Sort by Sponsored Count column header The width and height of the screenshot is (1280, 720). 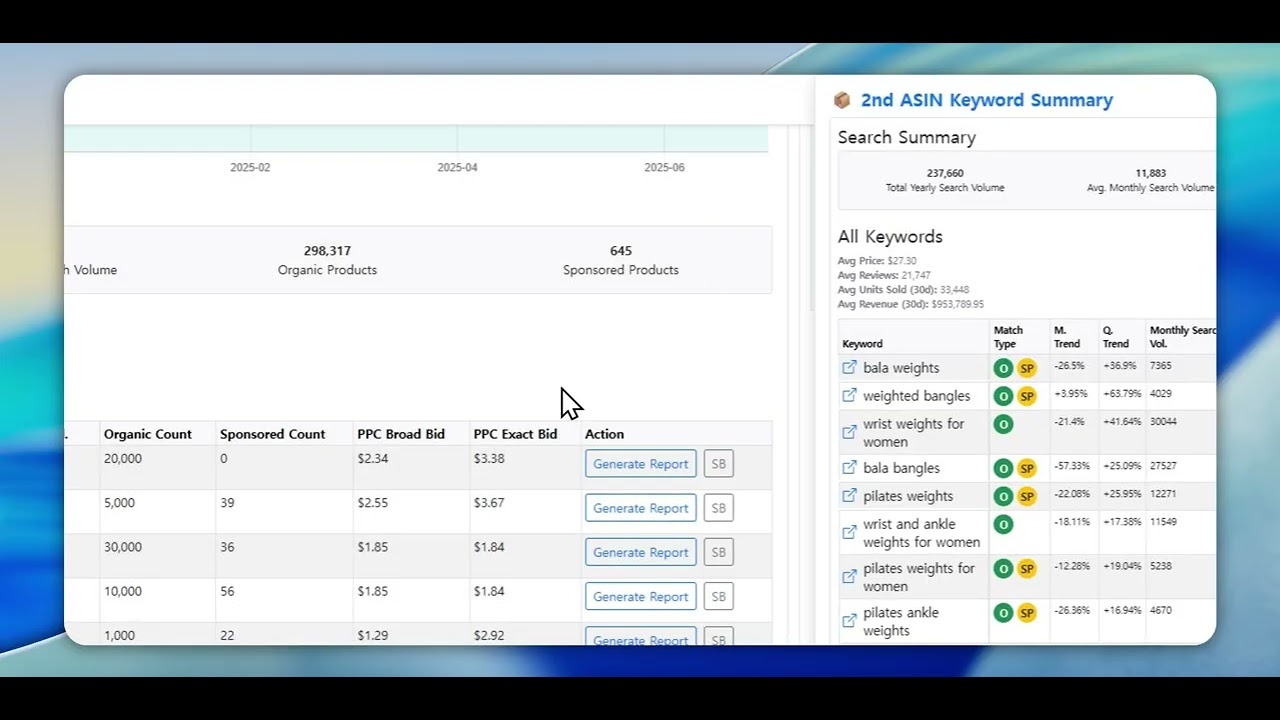click(x=272, y=434)
